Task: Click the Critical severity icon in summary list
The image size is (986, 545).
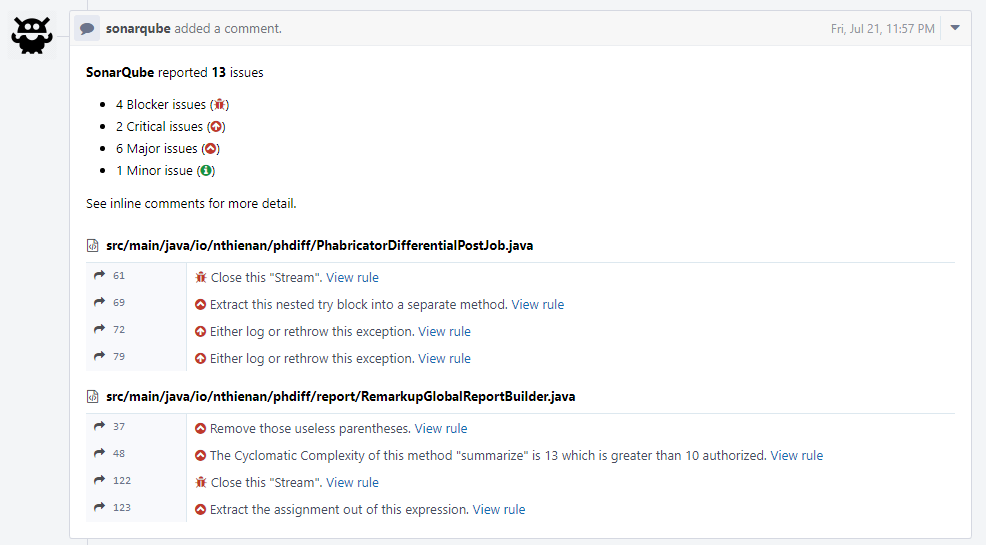Action: point(216,126)
